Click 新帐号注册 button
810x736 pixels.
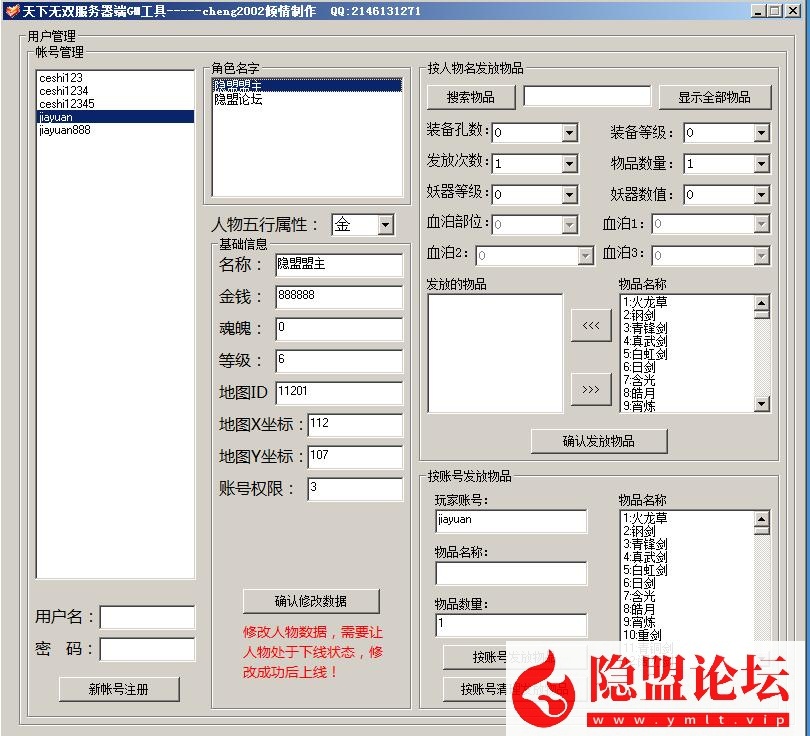(x=119, y=689)
